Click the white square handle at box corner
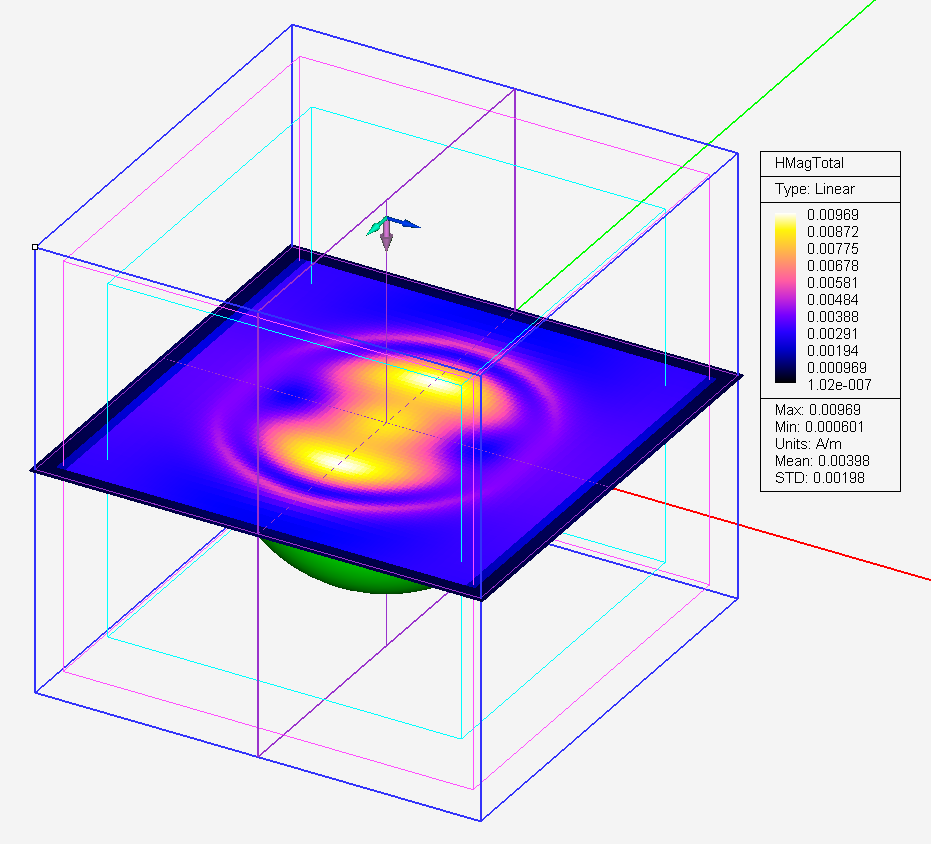This screenshot has height=844, width=931. [x=35, y=246]
